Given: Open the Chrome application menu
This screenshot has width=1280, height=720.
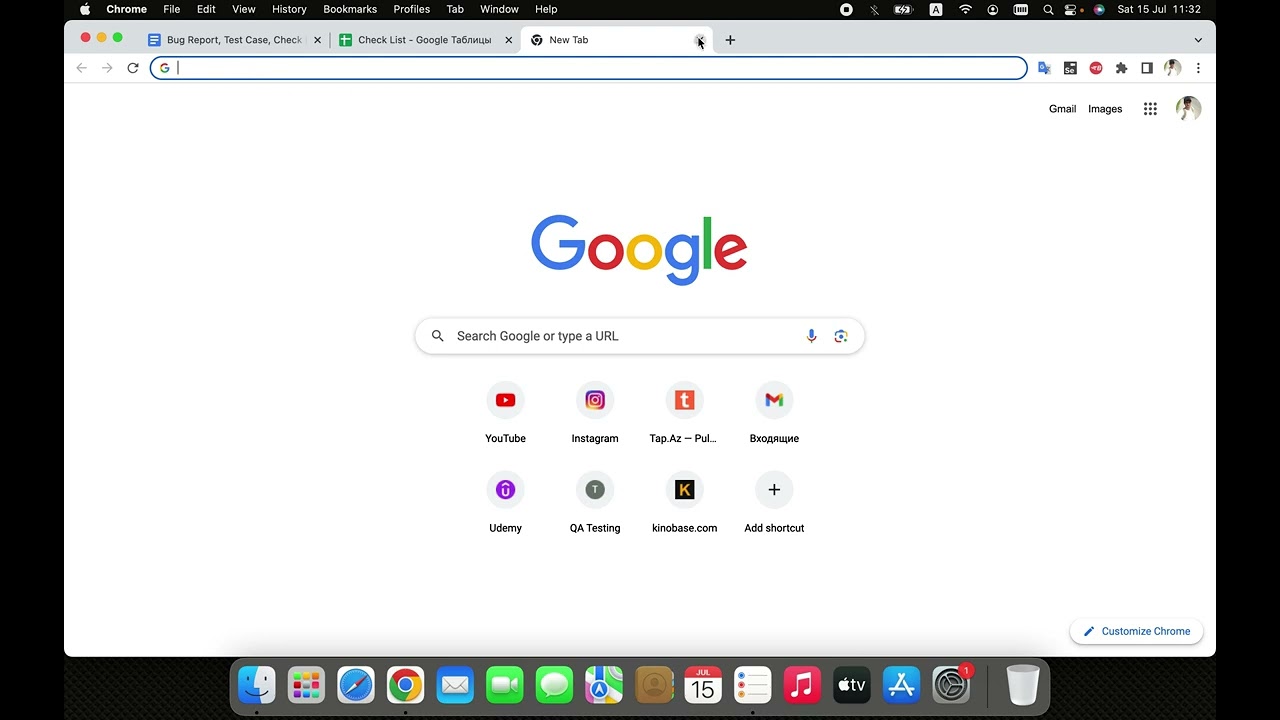Looking at the screenshot, I should coord(127,9).
